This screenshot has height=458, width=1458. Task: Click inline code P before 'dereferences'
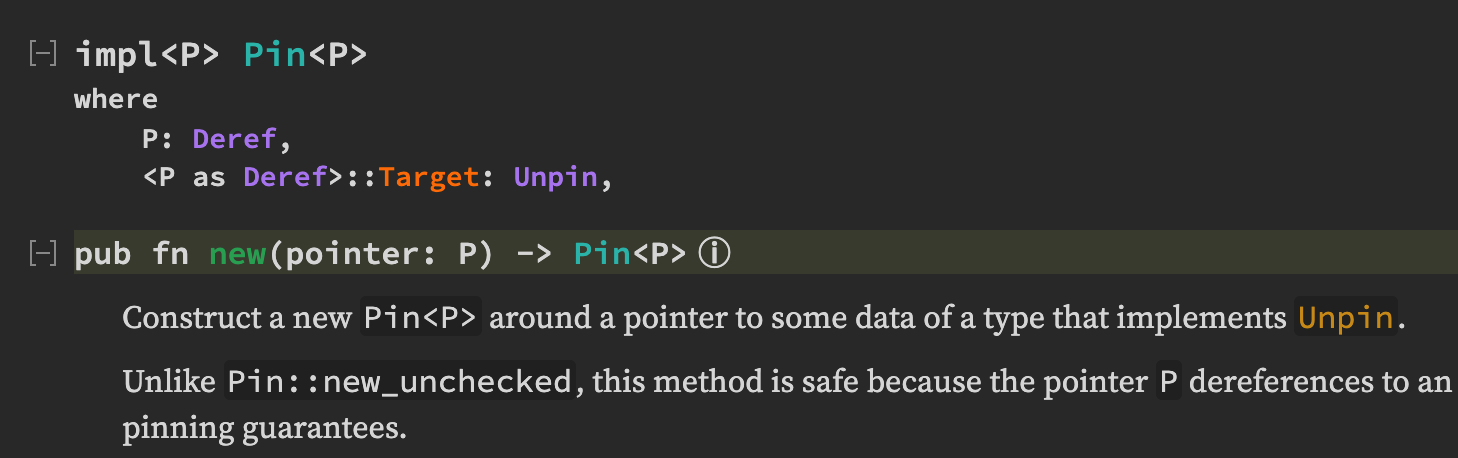pos(1168,382)
